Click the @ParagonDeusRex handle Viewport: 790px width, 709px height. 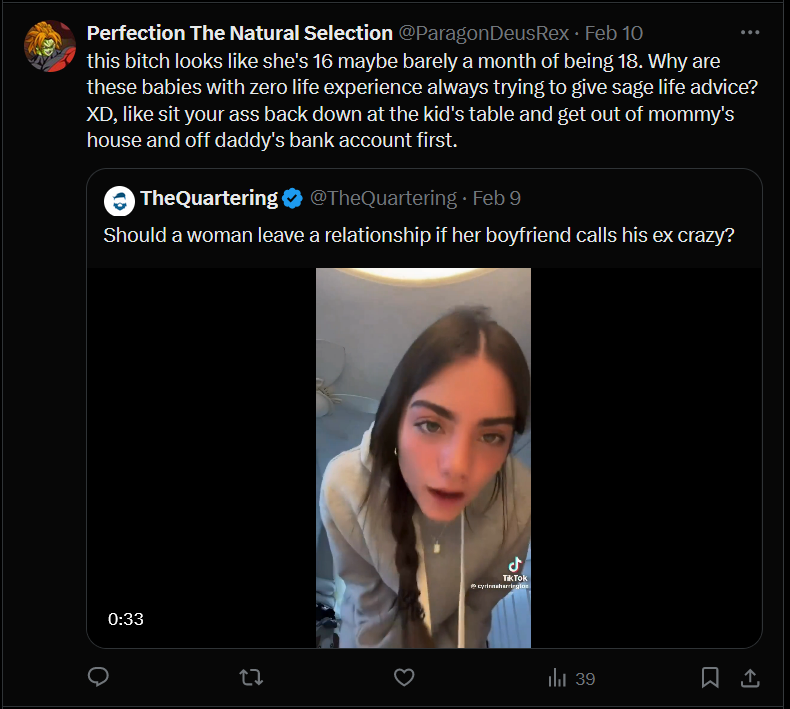click(484, 33)
